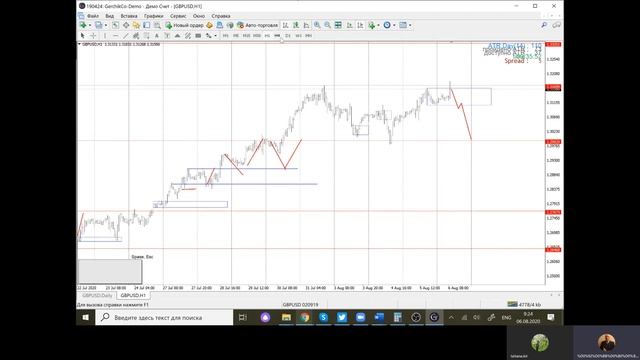This screenshot has height=360, width=640.
Task: Switch to the M1 timeframe
Action: (225, 36)
